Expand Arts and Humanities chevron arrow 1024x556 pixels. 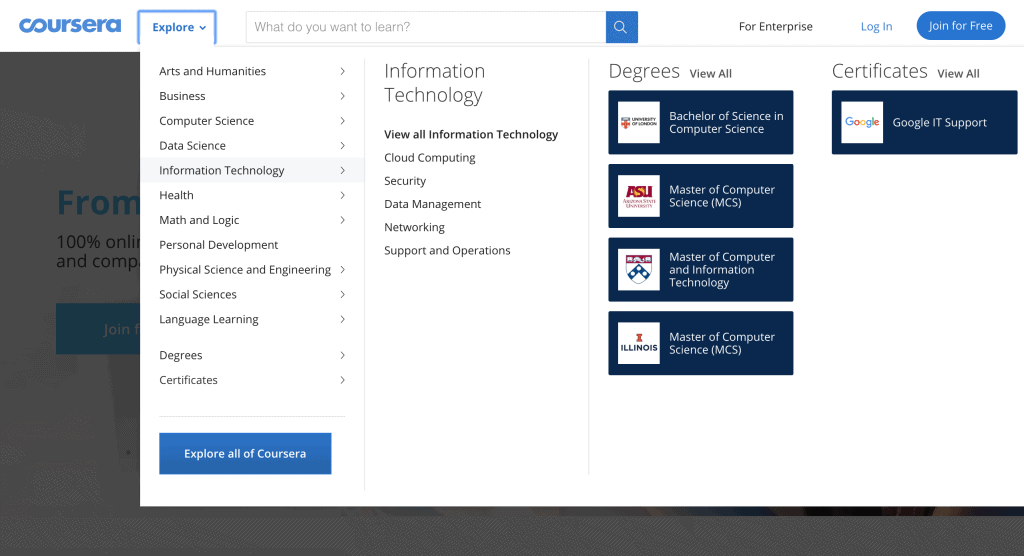tap(342, 71)
